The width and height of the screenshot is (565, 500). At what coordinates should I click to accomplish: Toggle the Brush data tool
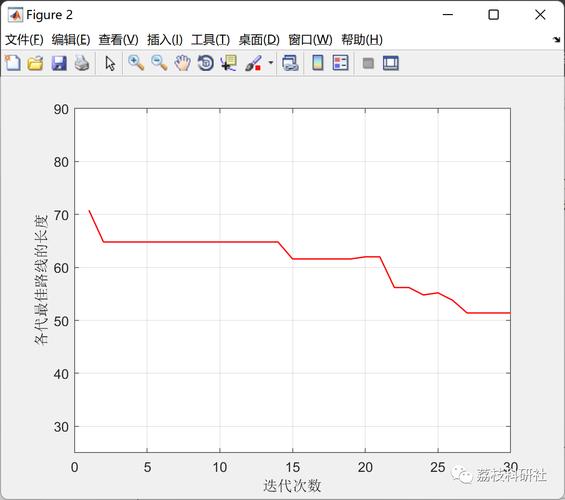(x=253, y=63)
